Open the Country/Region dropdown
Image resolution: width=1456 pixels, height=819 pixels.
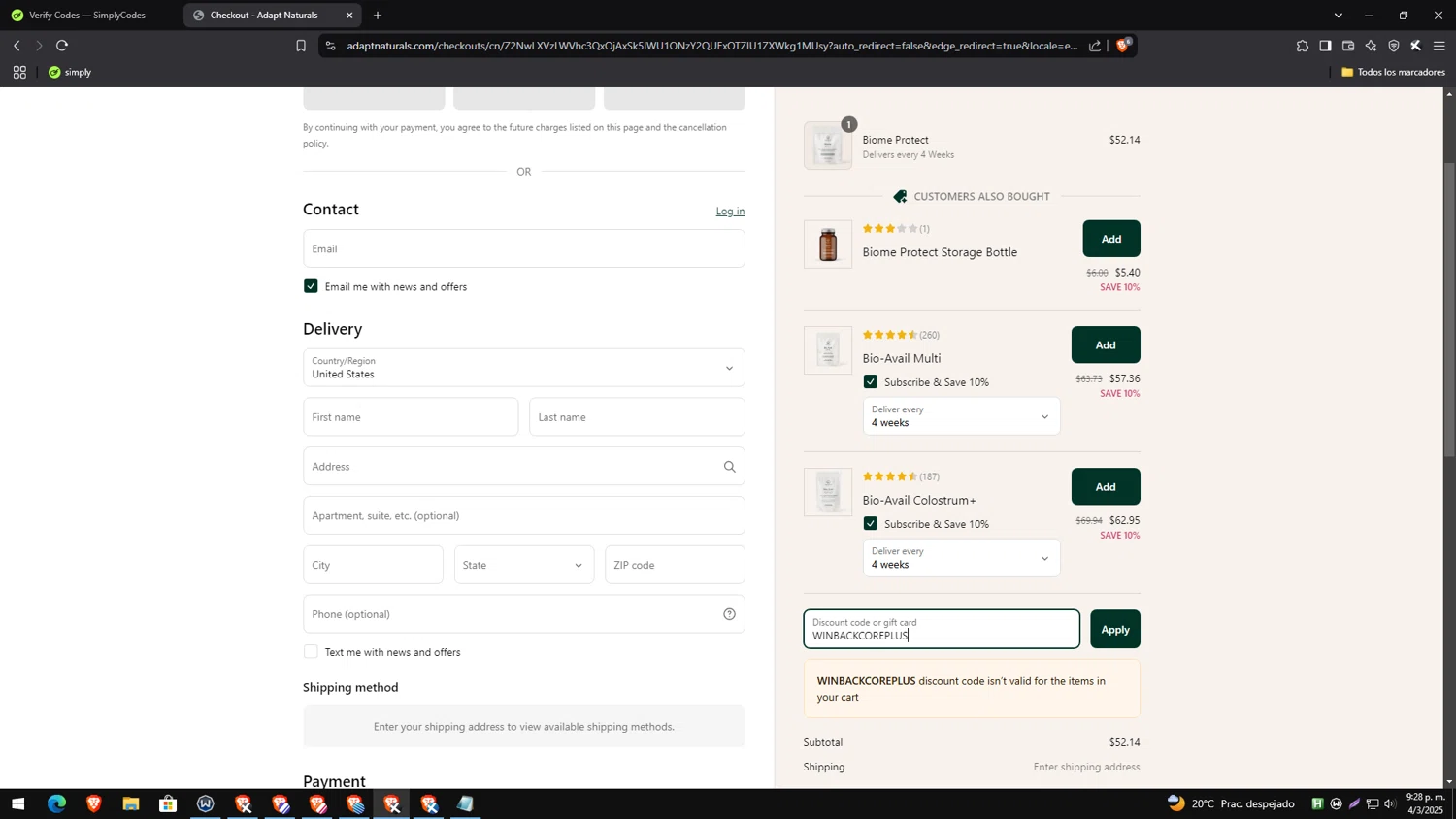pos(524,368)
